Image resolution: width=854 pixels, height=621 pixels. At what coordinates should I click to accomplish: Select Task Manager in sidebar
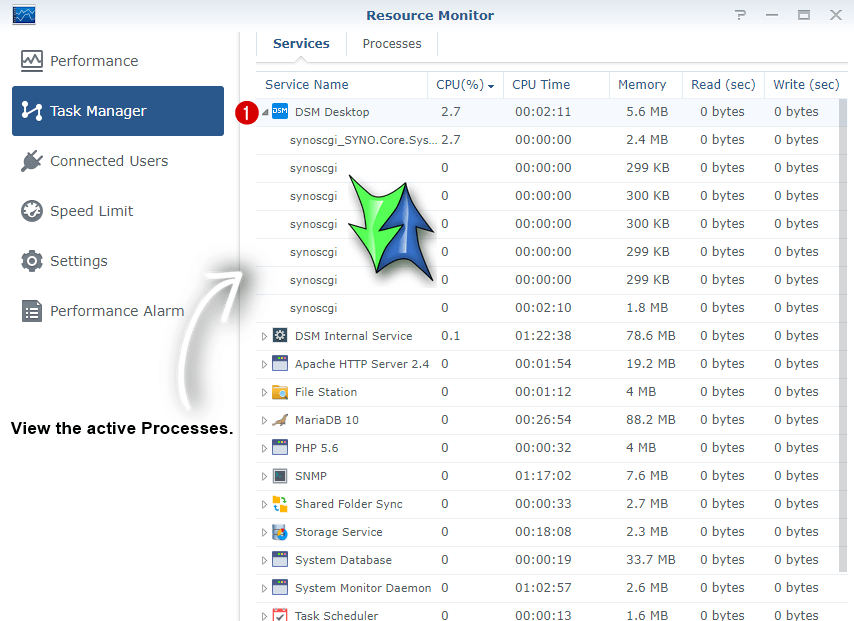[118, 111]
